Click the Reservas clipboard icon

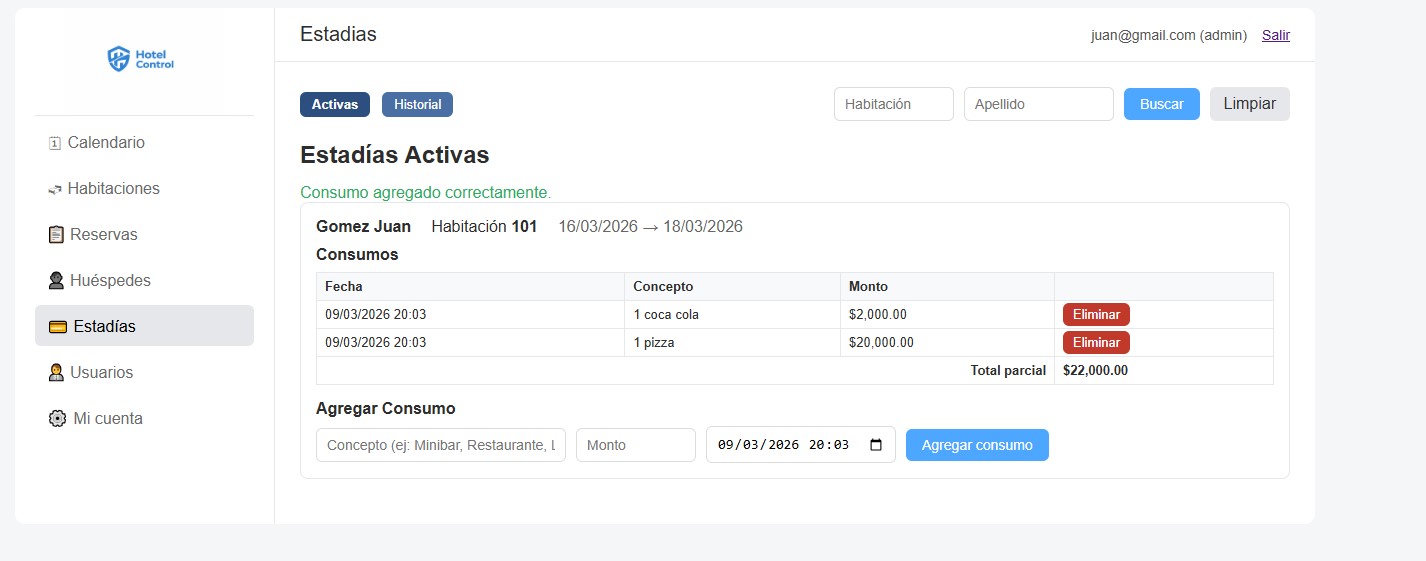(56, 235)
